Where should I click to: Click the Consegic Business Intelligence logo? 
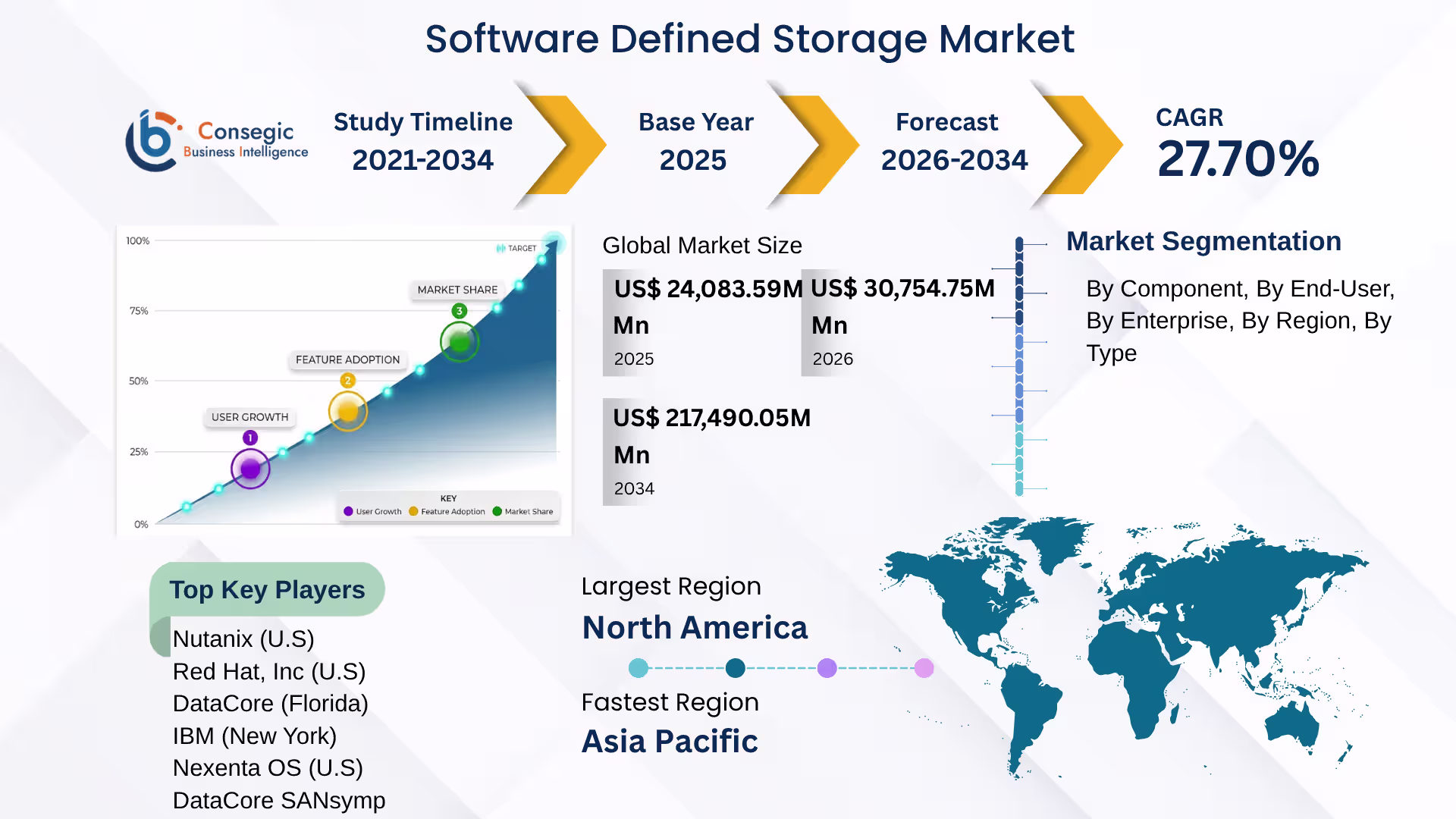click(217, 142)
